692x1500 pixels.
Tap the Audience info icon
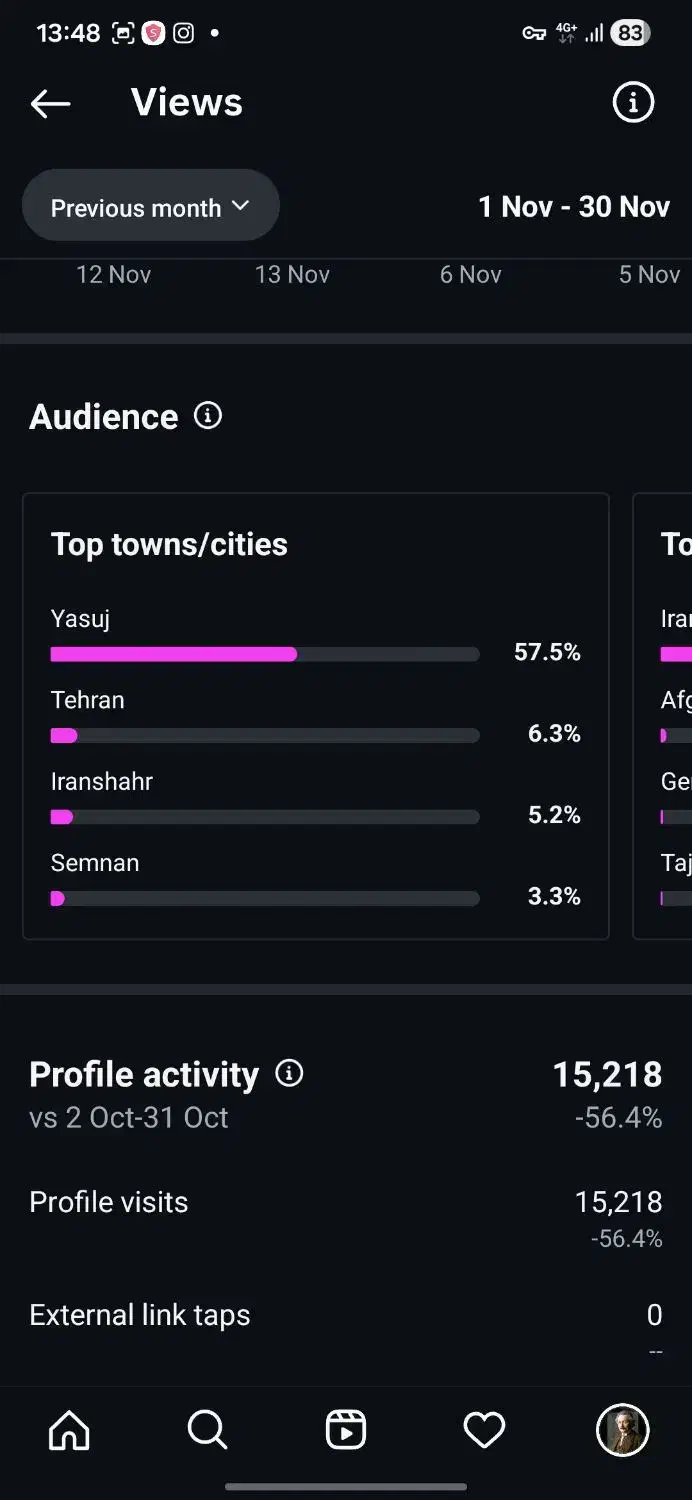206,416
